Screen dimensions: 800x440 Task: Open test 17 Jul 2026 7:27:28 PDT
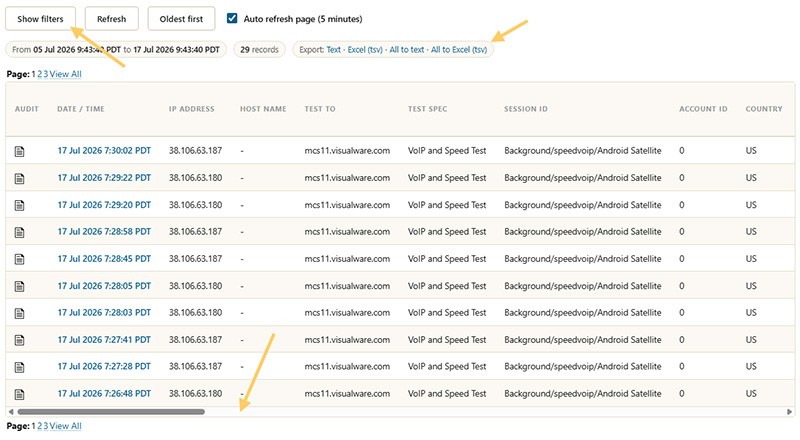click(x=104, y=366)
